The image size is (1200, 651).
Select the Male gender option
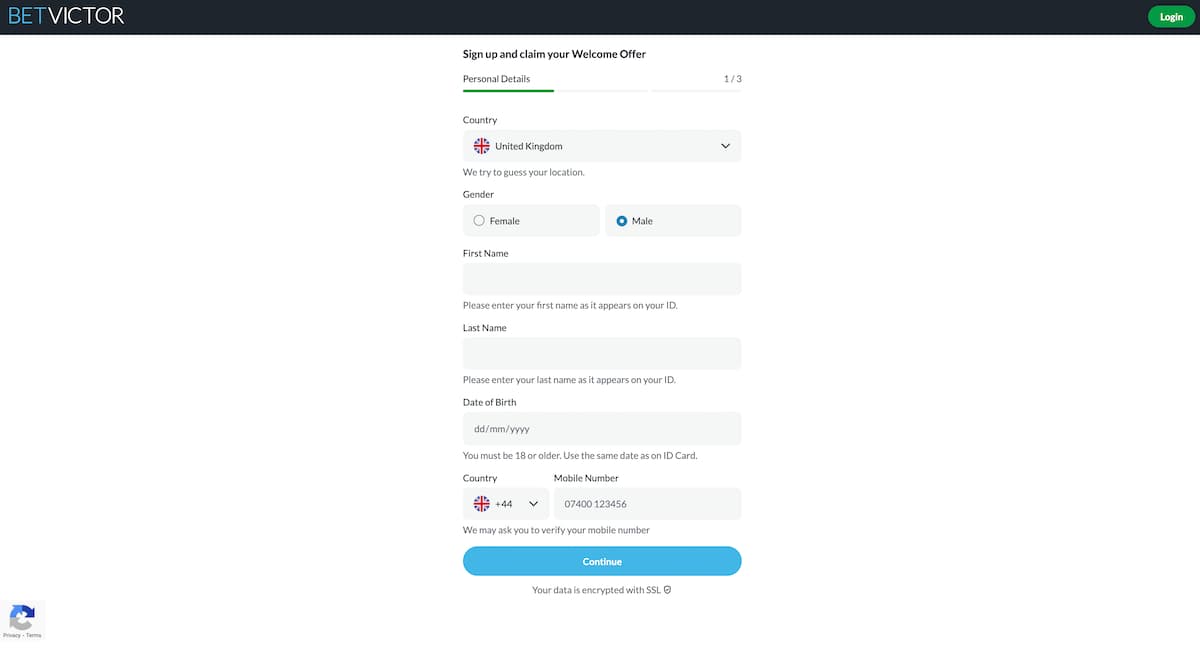tap(673, 221)
